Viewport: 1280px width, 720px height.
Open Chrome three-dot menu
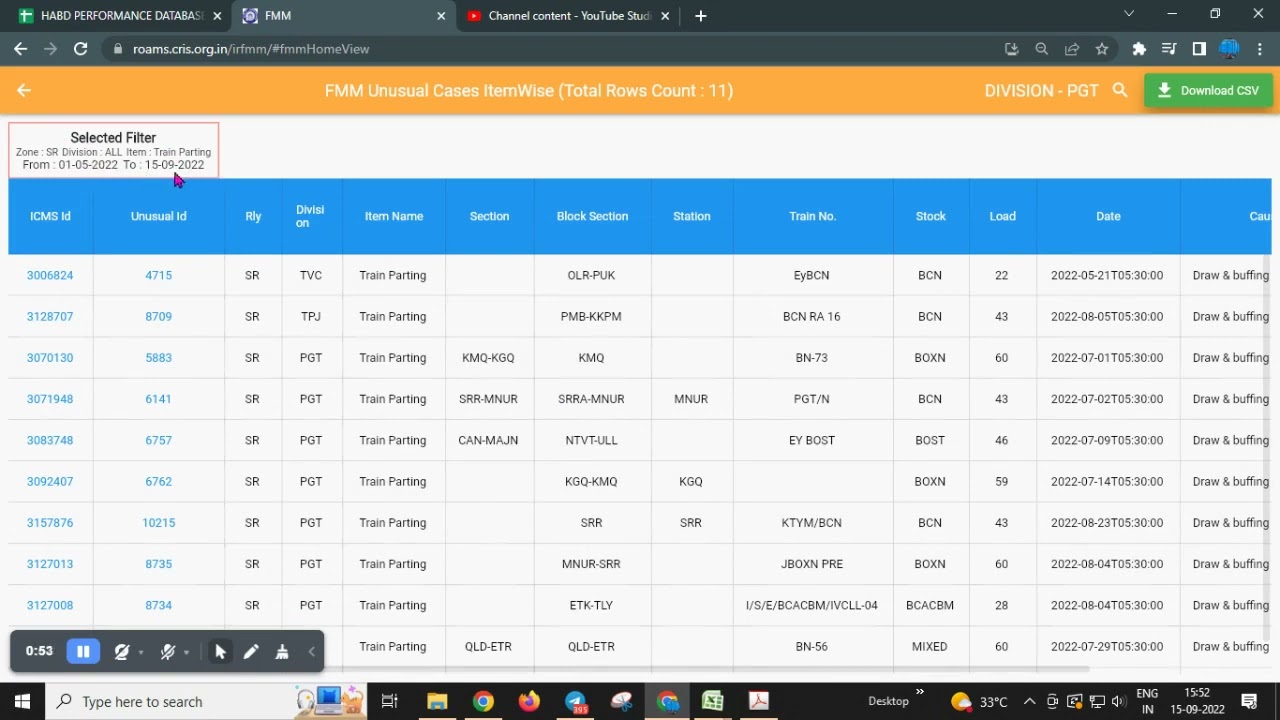point(1260,48)
